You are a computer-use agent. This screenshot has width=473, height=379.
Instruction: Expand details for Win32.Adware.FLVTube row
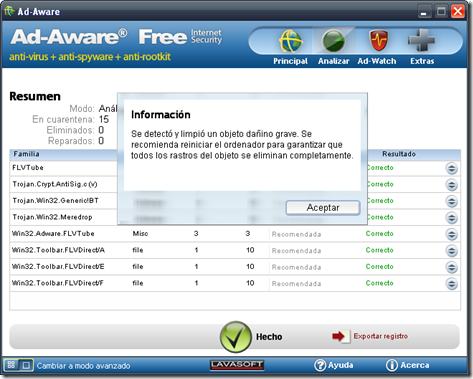[x=452, y=234]
